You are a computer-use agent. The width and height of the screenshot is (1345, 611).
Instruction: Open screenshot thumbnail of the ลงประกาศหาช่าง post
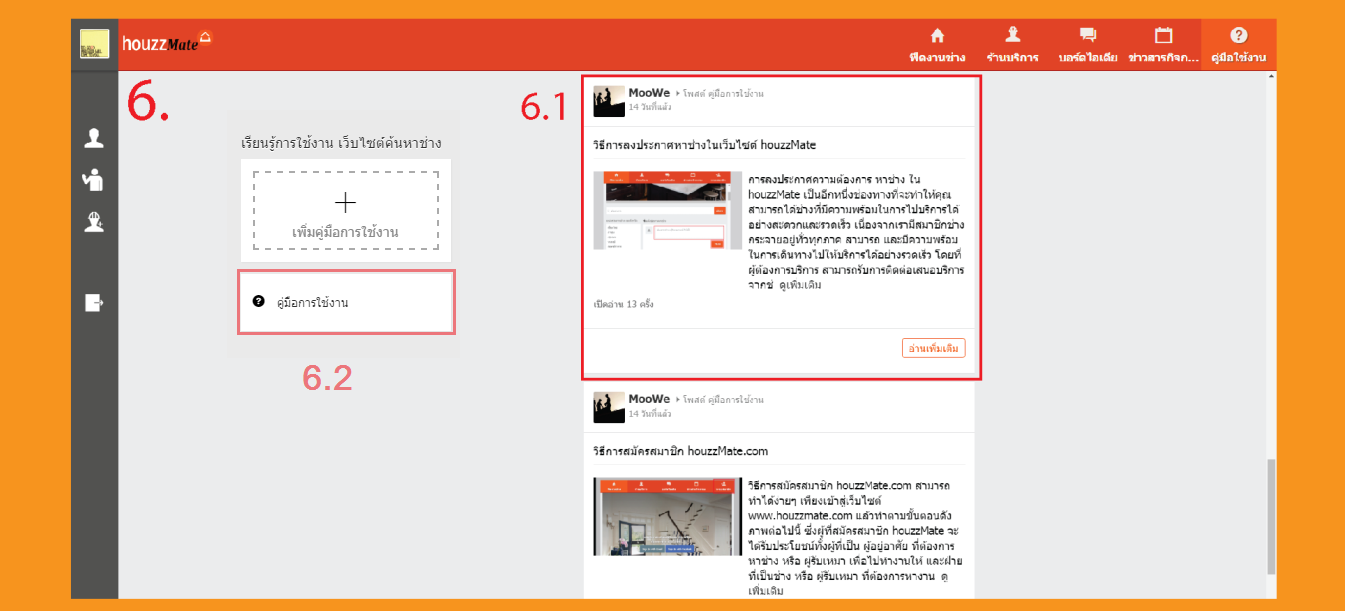(667, 210)
